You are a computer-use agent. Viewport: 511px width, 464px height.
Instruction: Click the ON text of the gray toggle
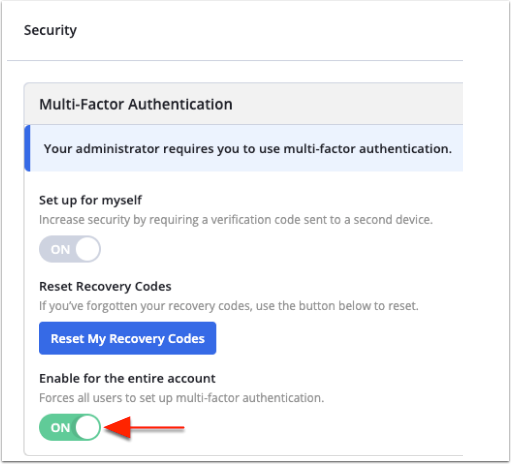pyautogui.click(x=60, y=249)
